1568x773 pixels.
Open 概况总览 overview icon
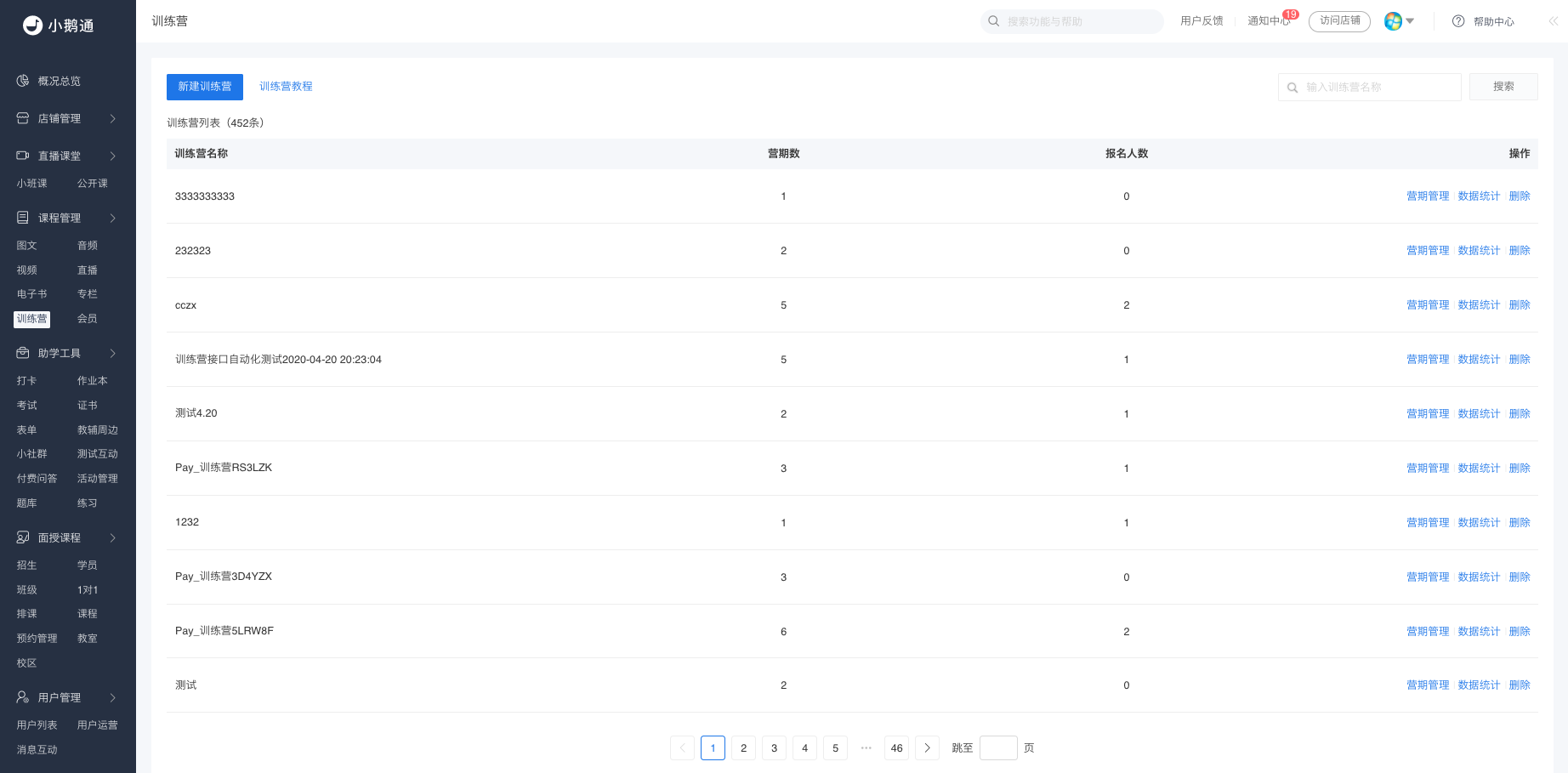click(23, 81)
